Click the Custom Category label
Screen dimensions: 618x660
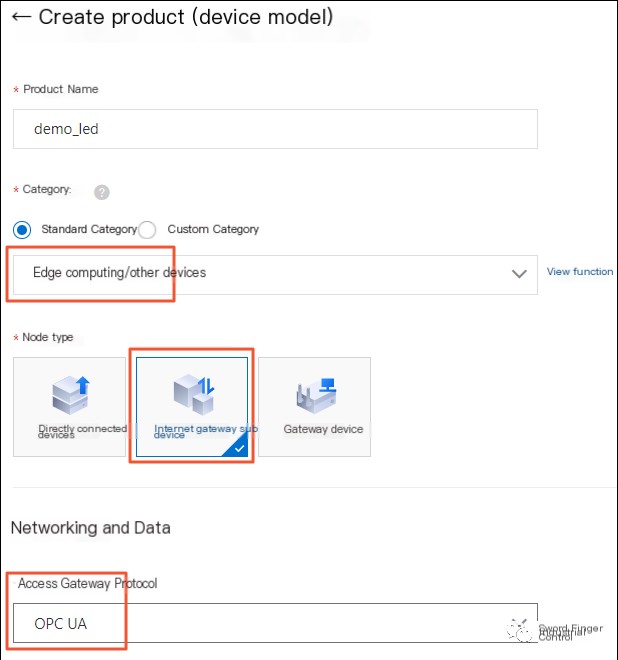tap(213, 229)
